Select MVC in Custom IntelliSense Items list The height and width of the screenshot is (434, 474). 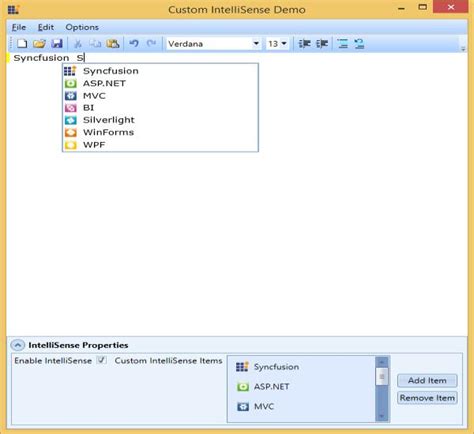[x=302, y=407]
